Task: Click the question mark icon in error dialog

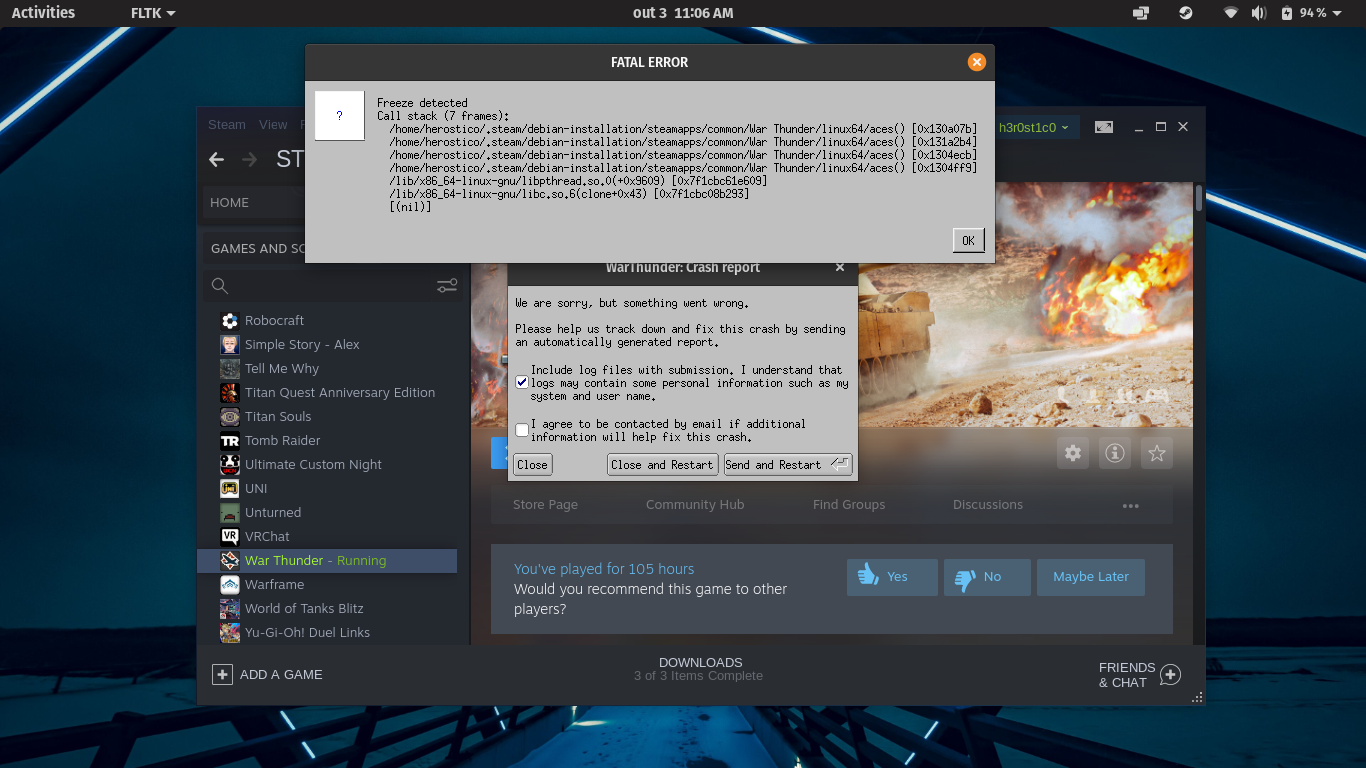Action: point(340,116)
